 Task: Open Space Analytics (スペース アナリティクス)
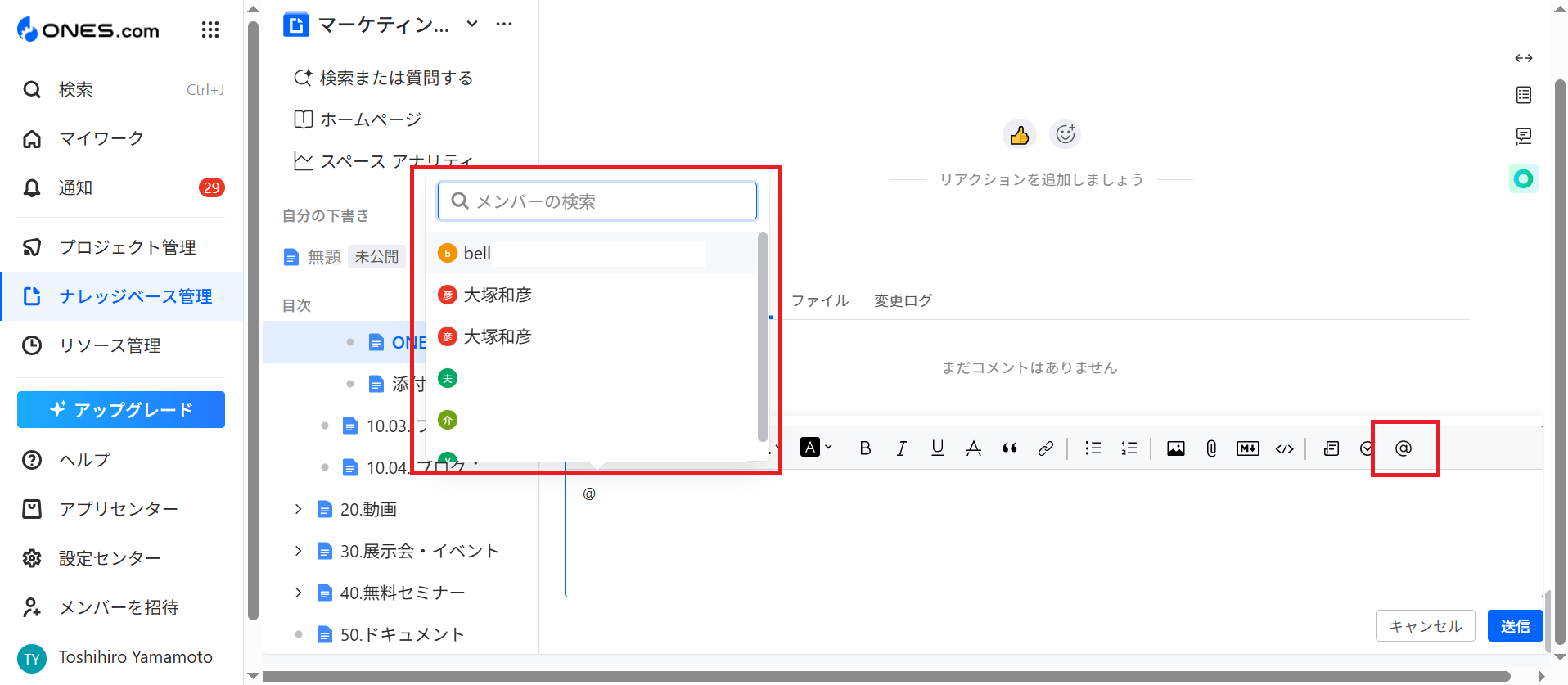point(383,161)
